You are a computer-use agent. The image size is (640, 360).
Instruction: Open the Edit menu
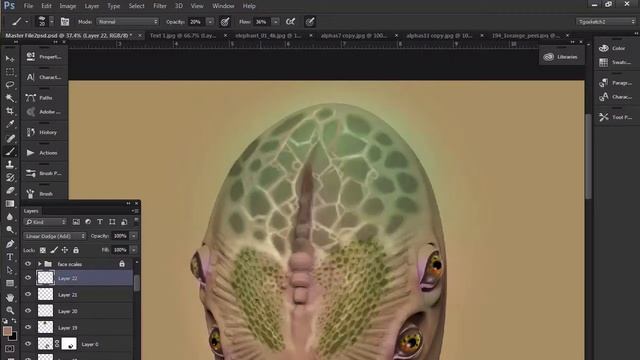coord(47,6)
